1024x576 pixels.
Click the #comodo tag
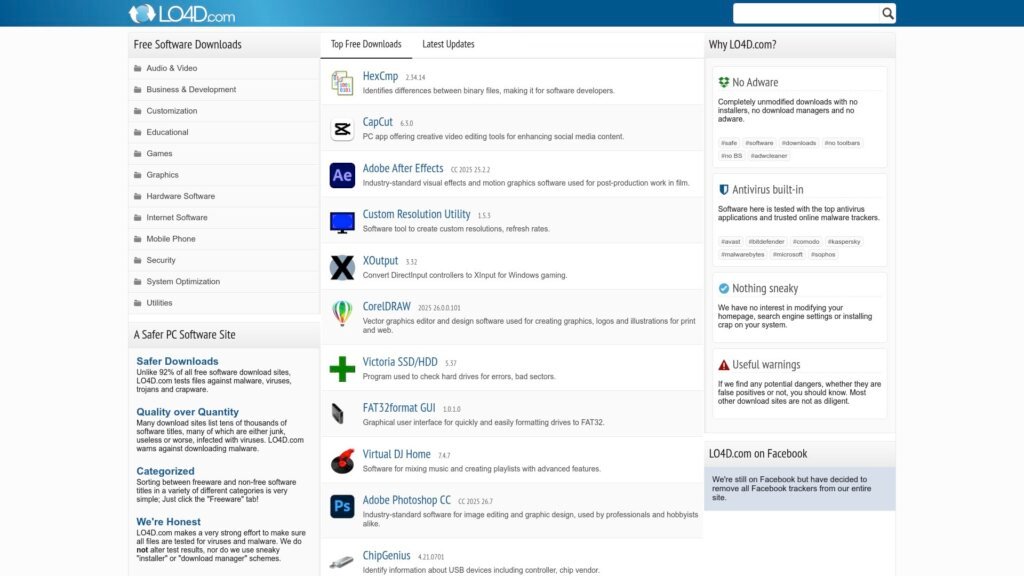806,242
